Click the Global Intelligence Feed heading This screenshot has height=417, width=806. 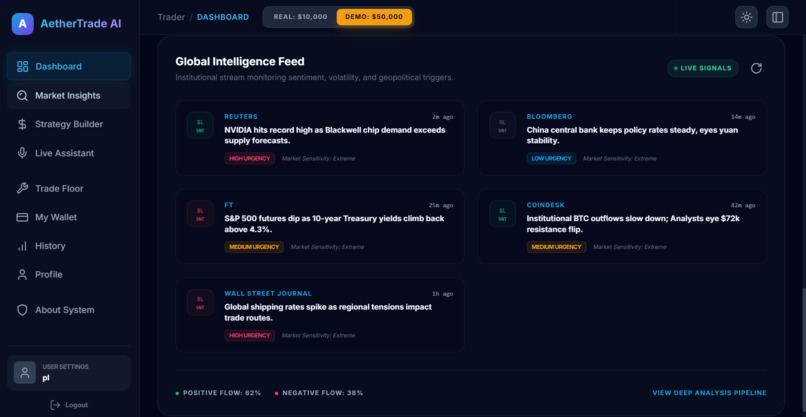click(x=240, y=62)
